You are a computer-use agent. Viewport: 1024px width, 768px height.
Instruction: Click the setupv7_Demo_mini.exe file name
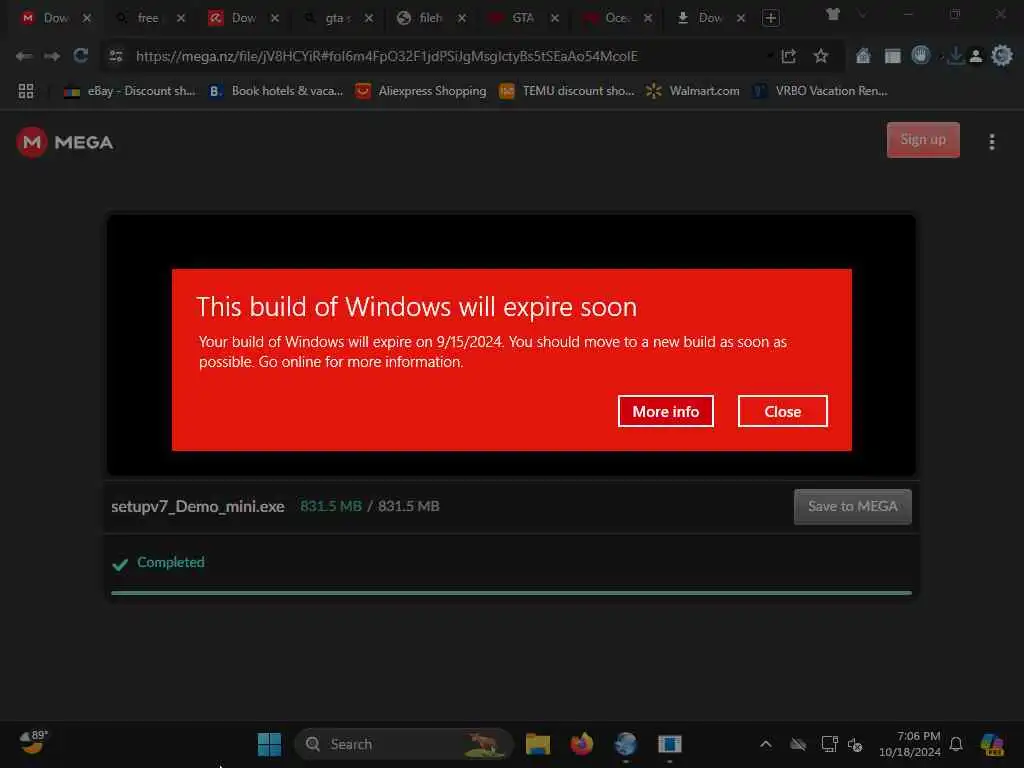point(197,507)
